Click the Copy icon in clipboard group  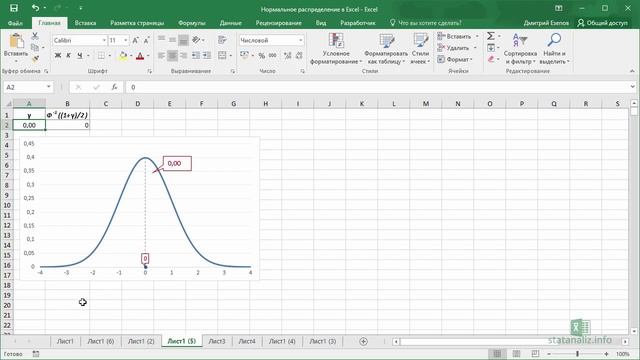click(35, 47)
